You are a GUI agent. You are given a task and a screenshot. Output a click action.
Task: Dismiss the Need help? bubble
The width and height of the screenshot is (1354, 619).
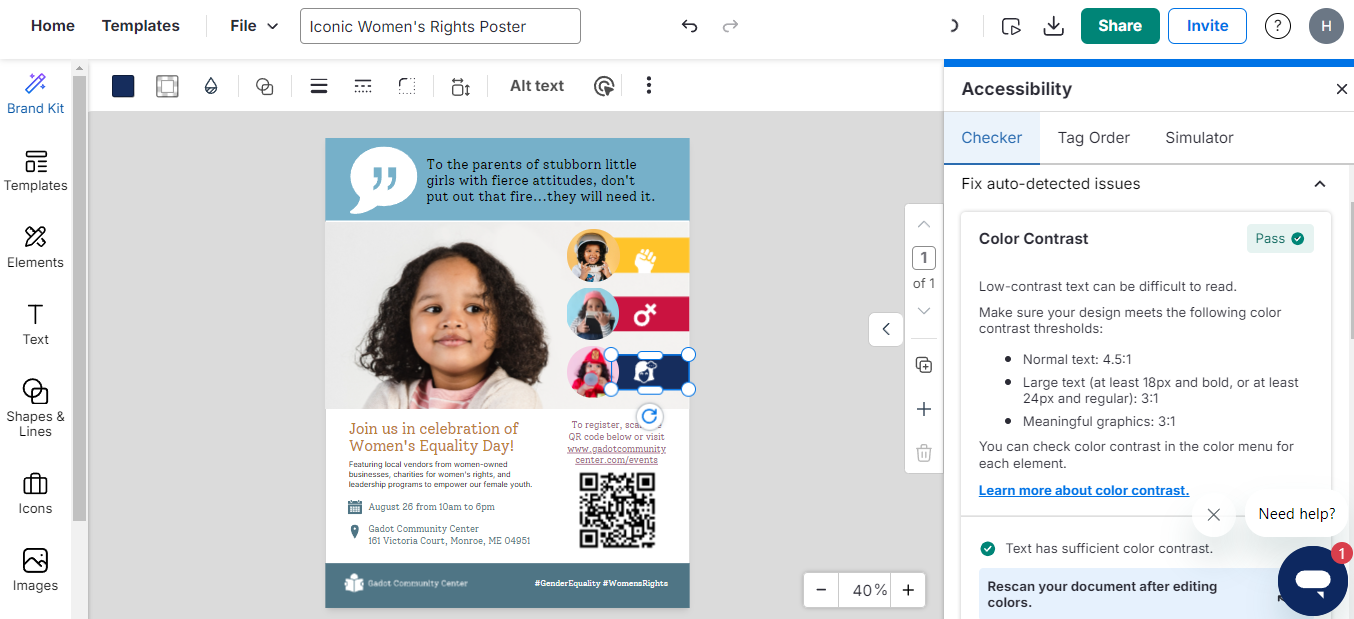tap(1213, 515)
